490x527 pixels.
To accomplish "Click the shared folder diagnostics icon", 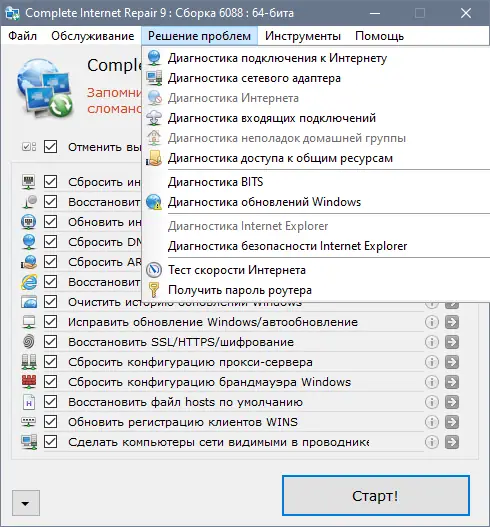I will click(x=154, y=158).
